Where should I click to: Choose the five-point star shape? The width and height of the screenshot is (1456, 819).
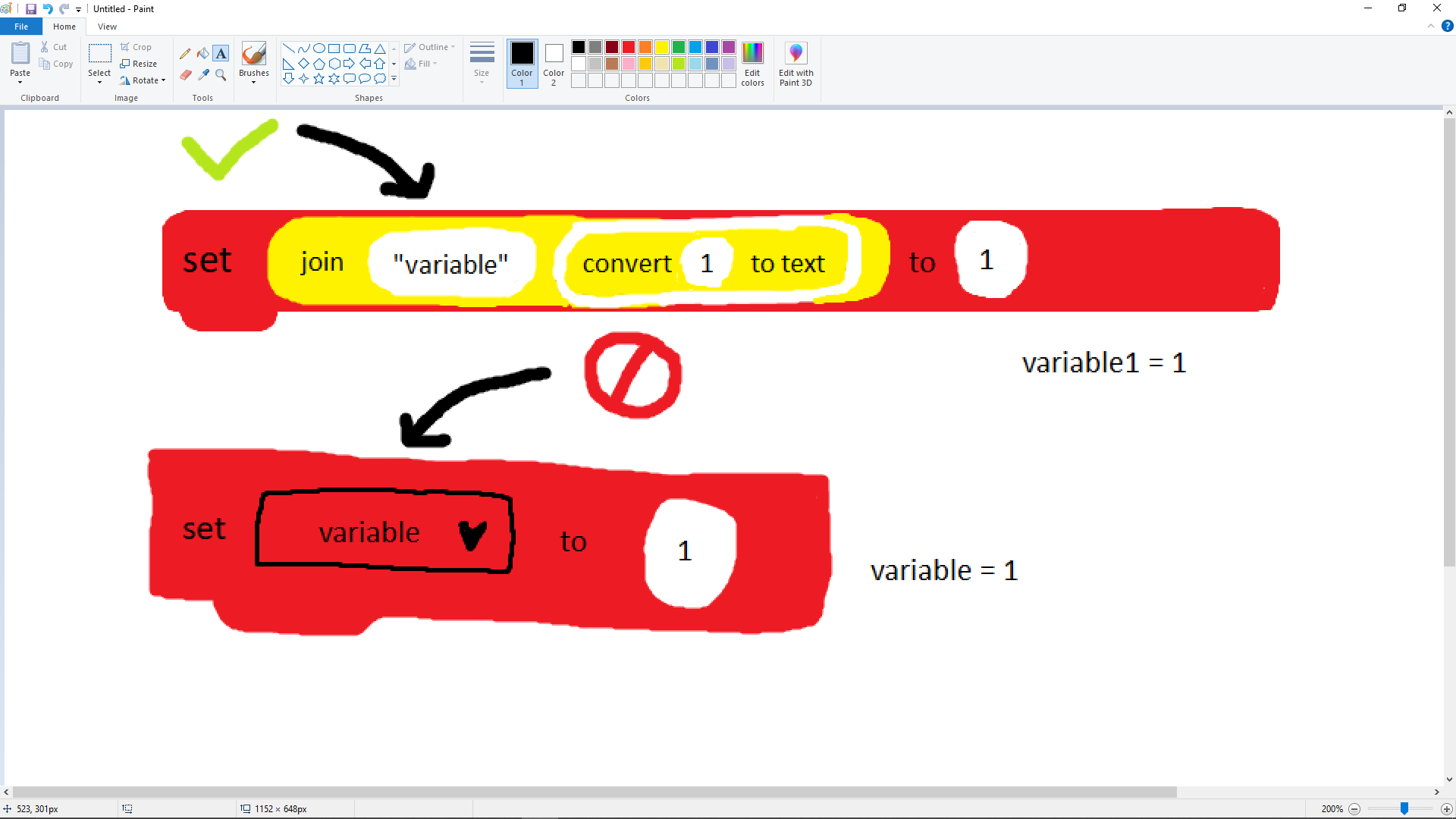318,79
